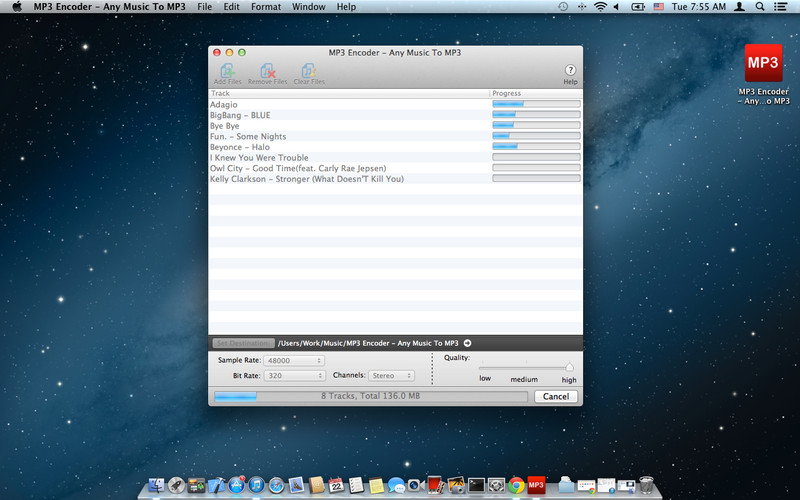Viewport: 800px width, 500px height.
Task: Open the Bit Rate dropdown showing 320
Action: pos(294,376)
